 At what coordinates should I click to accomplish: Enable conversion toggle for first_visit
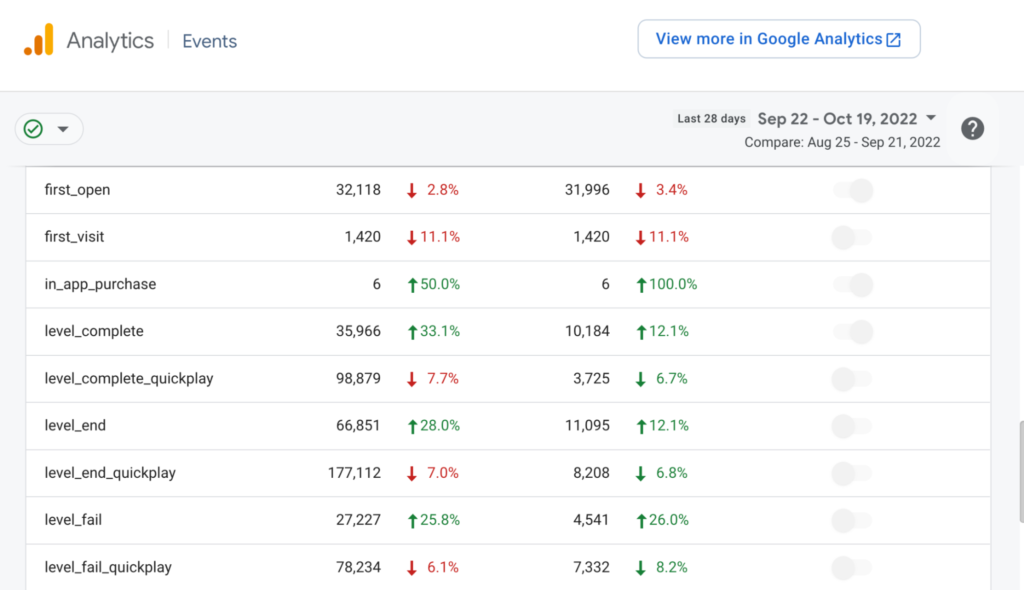click(x=851, y=237)
